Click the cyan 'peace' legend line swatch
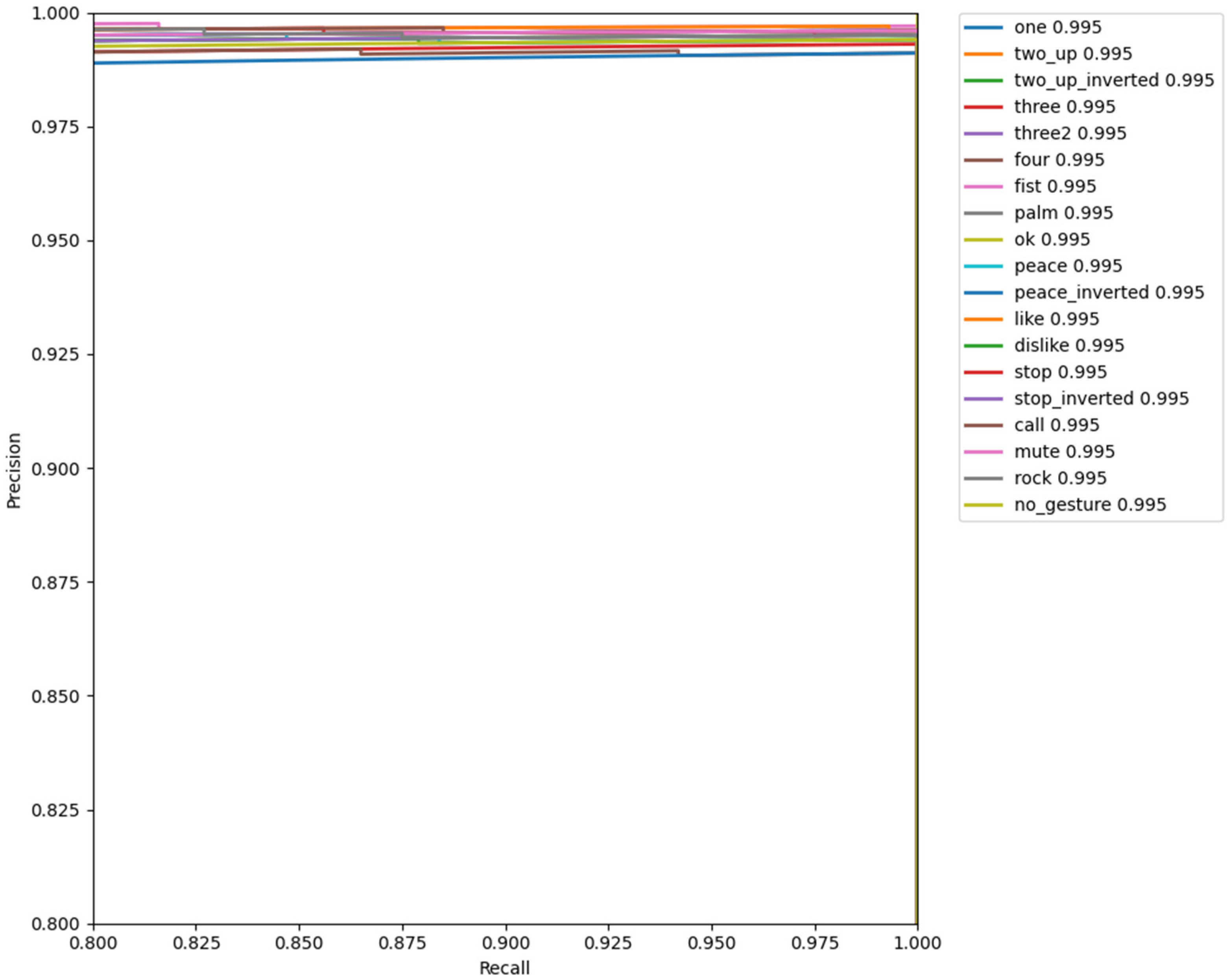The image size is (1229, 980). click(983, 266)
